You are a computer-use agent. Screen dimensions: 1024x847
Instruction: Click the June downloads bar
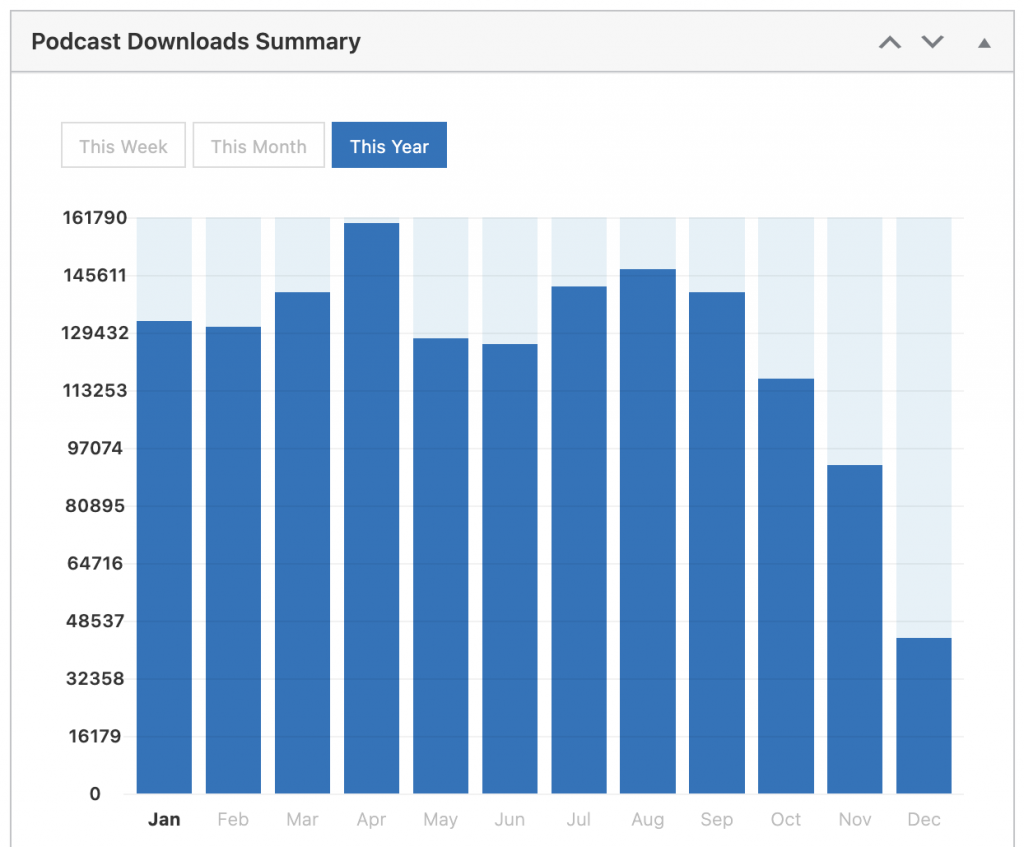coord(509,569)
